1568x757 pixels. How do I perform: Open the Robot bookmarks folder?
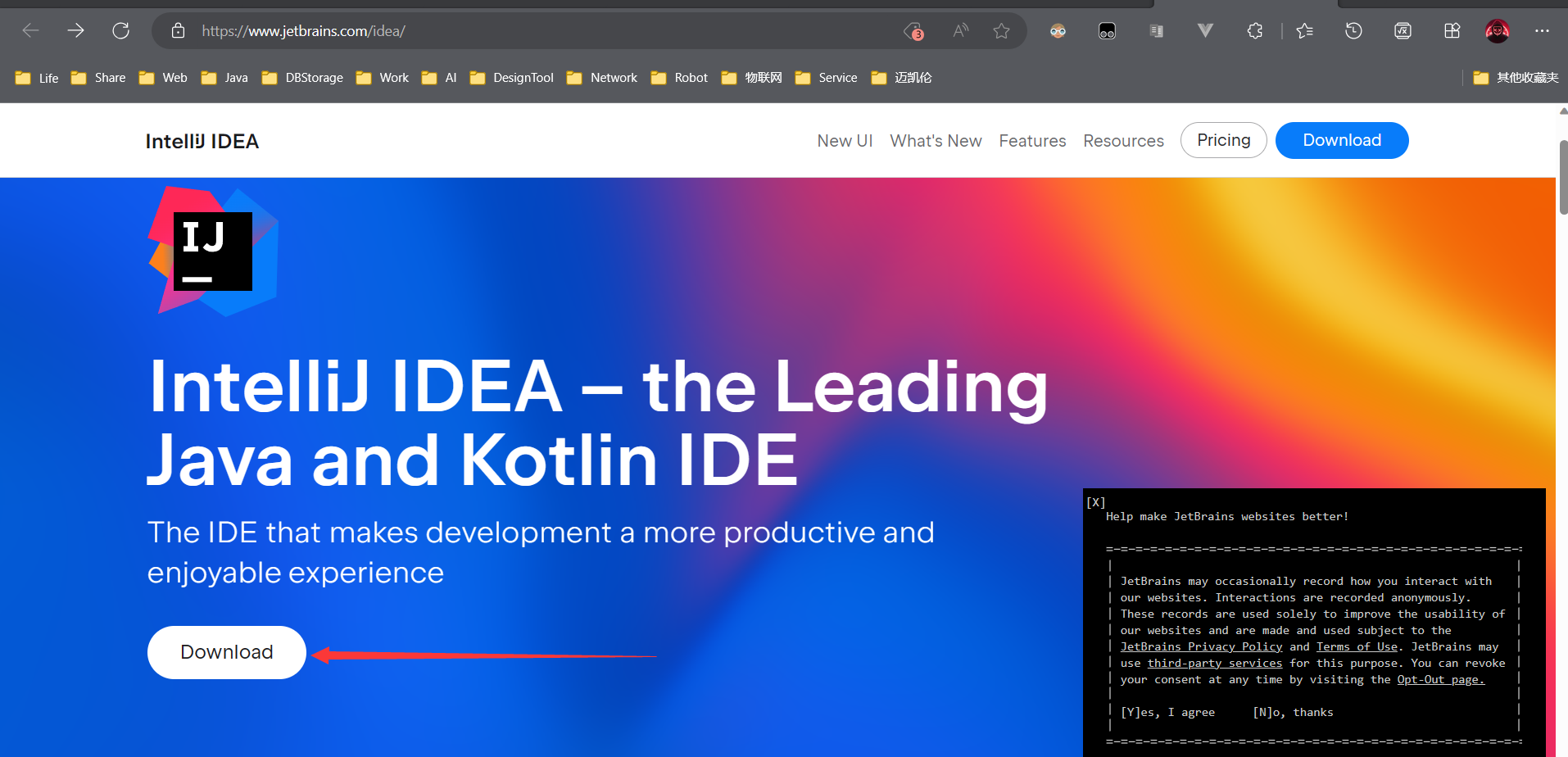(679, 78)
